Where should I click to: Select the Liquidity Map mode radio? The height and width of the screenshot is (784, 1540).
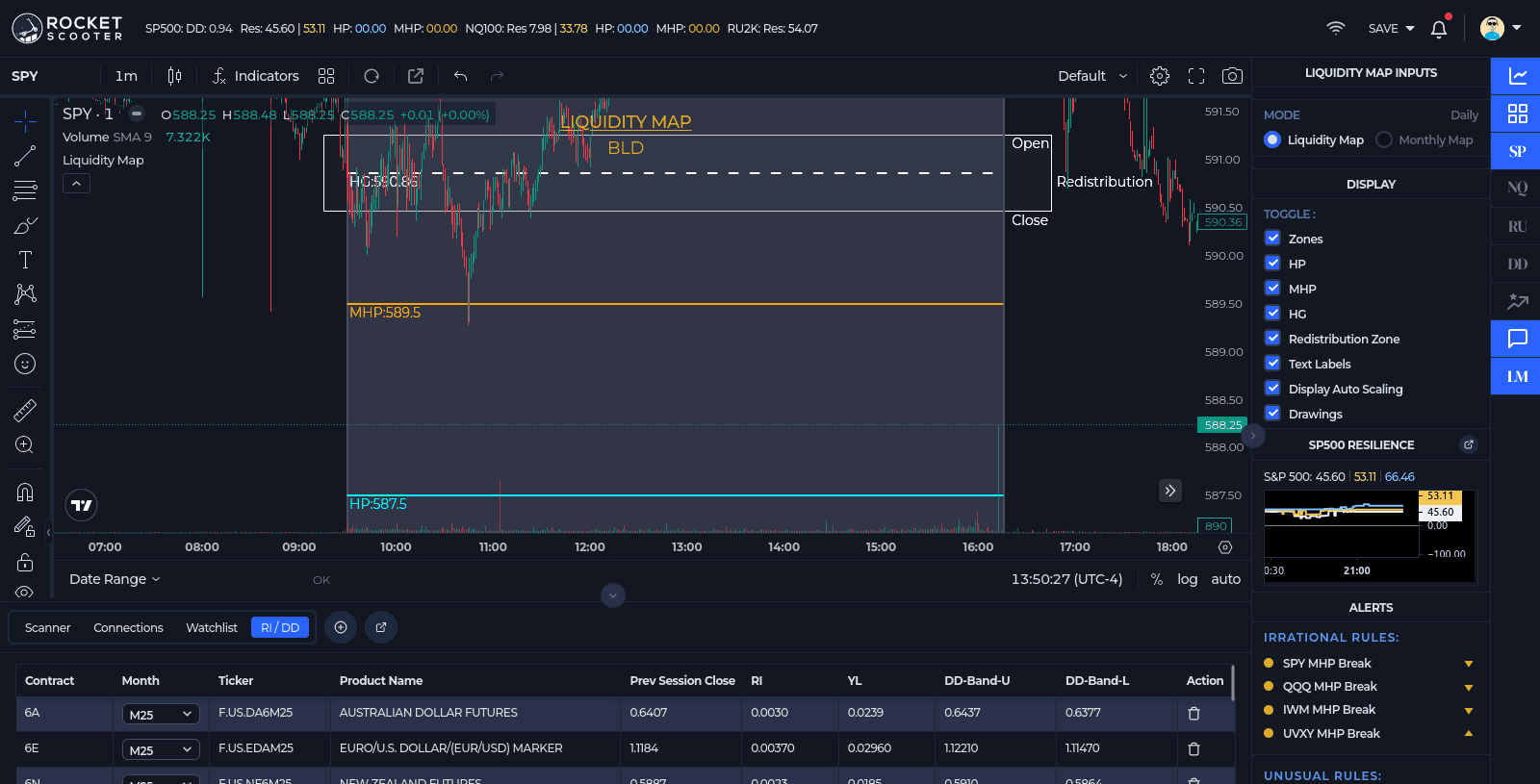pyautogui.click(x=1272, y=139)
